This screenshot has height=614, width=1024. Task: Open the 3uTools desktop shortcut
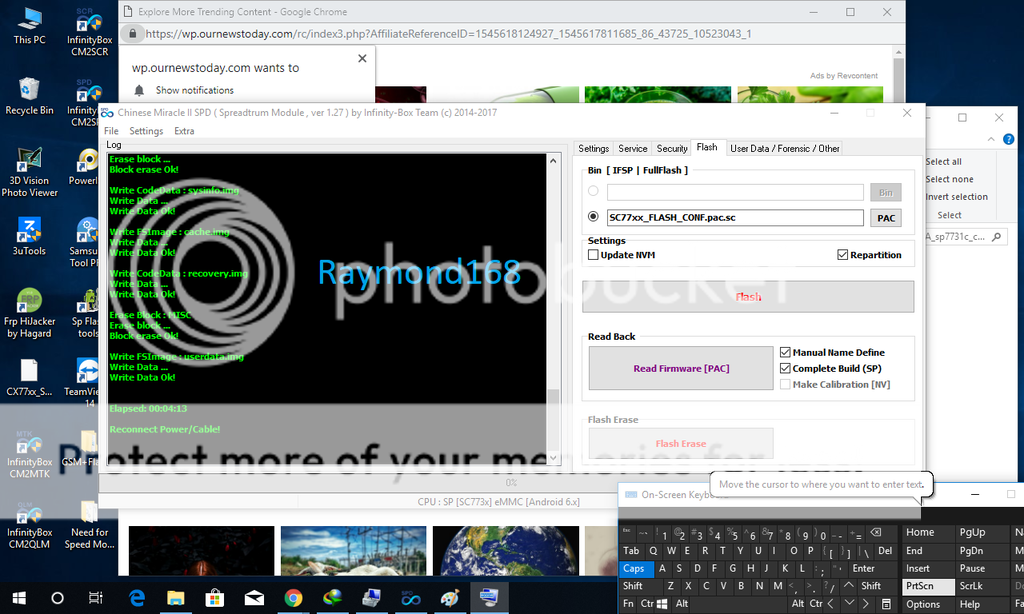point(29,233)
